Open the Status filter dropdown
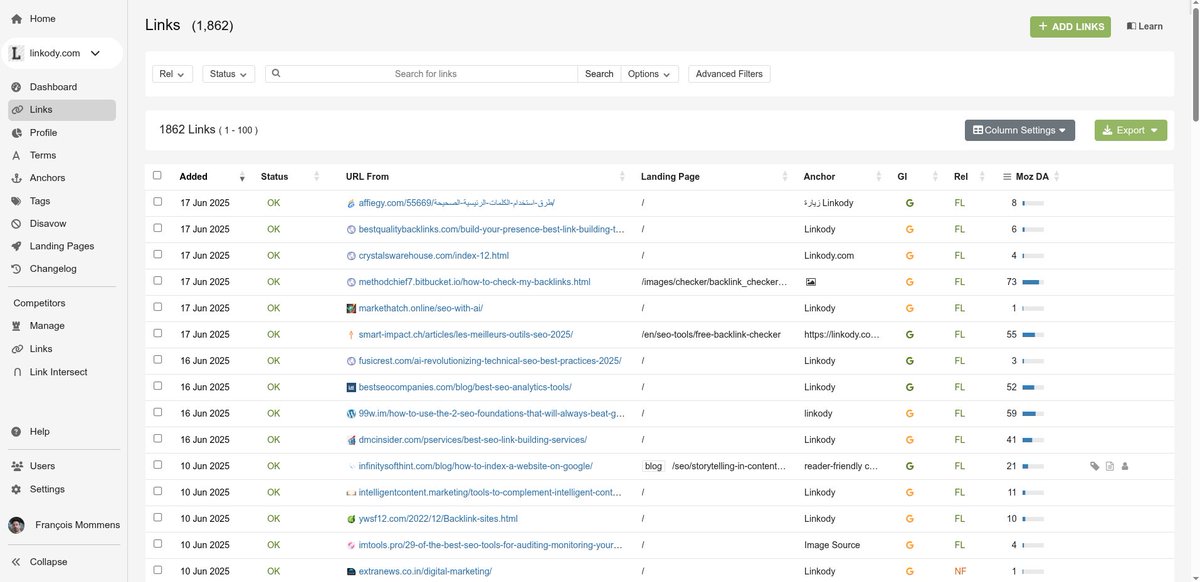 [x=229, y=74]
